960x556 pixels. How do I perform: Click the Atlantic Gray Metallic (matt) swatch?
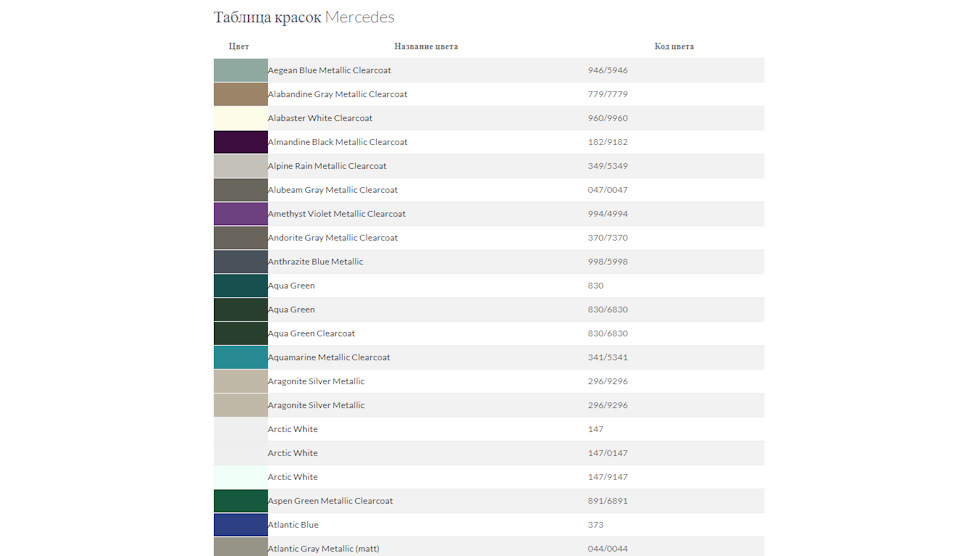(x=241, y=547)
